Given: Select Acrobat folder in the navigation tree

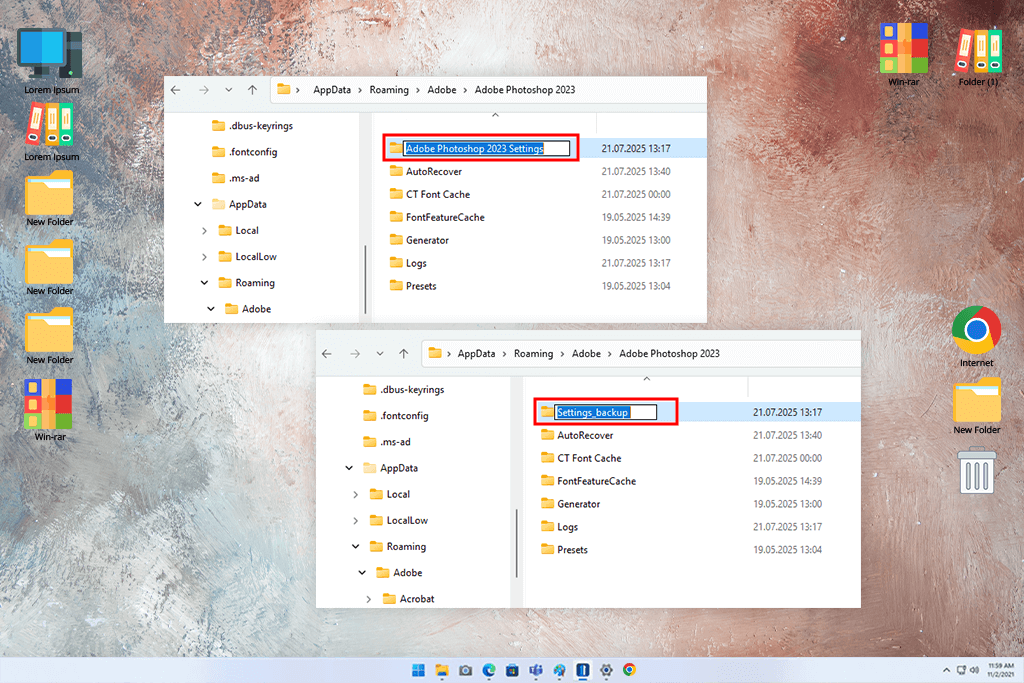Looking at the screenshot, I should pos(409,599).
